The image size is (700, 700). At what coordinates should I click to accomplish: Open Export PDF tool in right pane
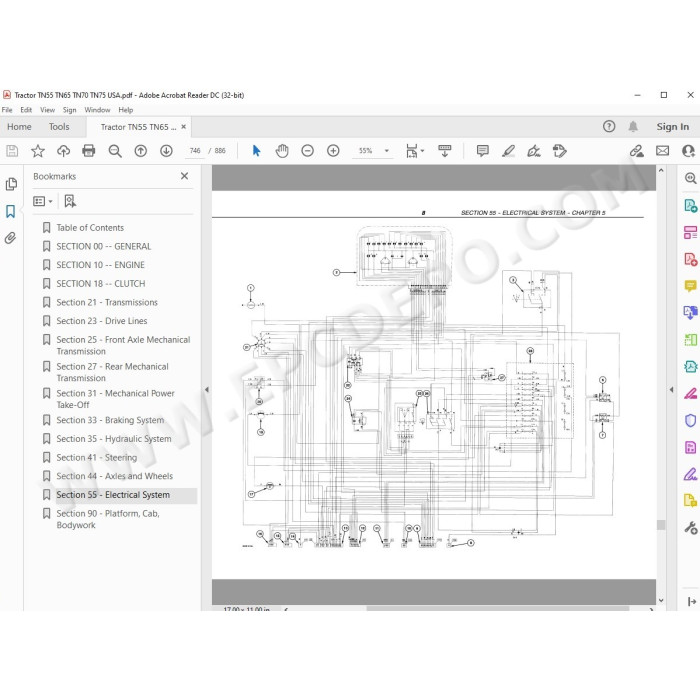(x=690, y=205)
